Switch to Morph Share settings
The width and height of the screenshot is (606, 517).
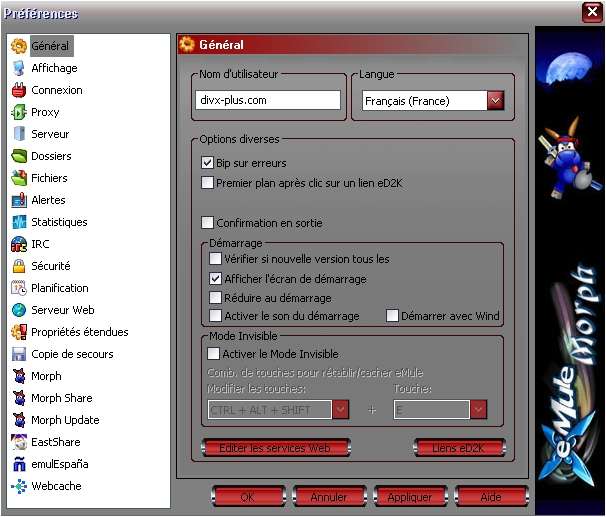61,398
